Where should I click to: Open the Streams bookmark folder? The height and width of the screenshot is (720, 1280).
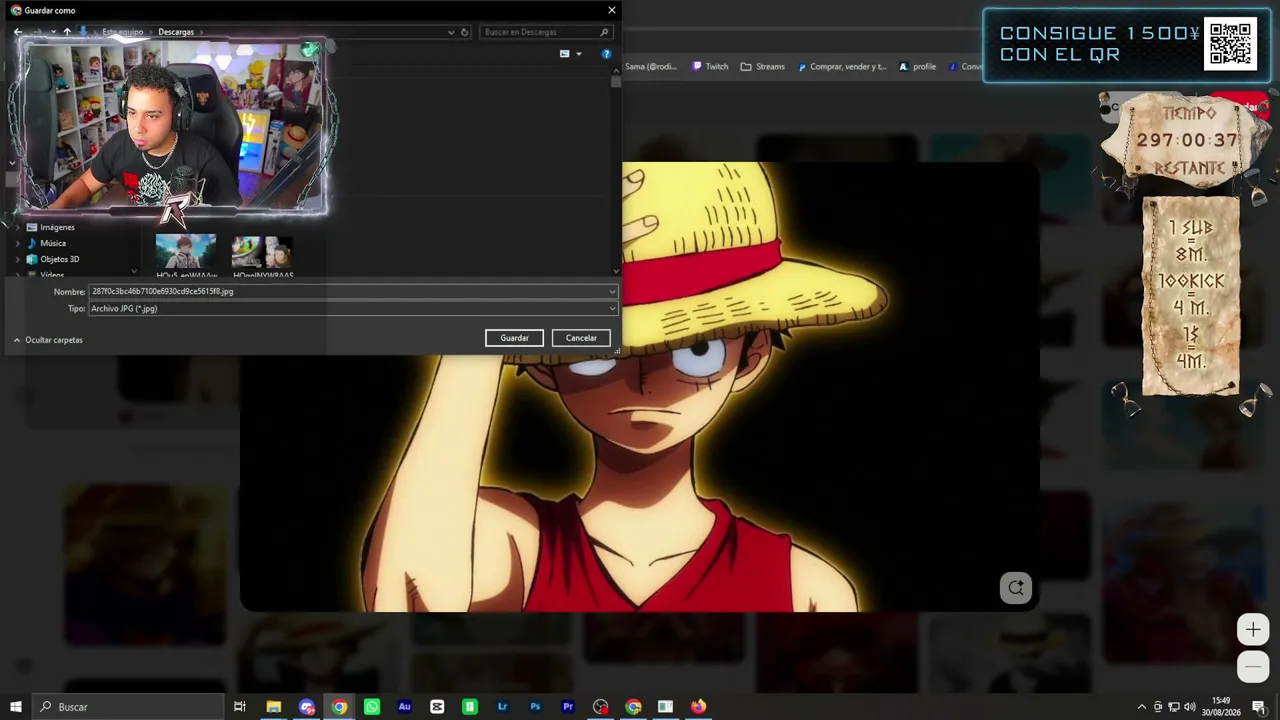[x=762, y=67]
